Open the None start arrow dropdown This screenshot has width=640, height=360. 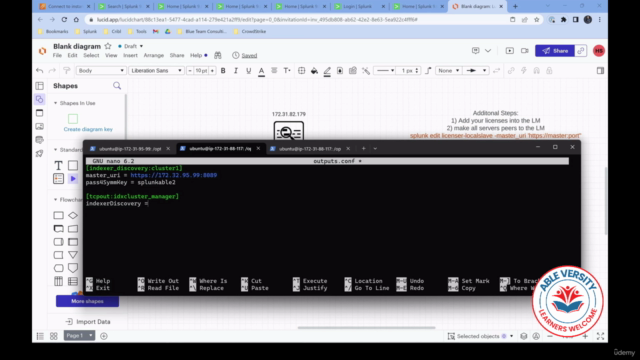[x=449, y=71]
